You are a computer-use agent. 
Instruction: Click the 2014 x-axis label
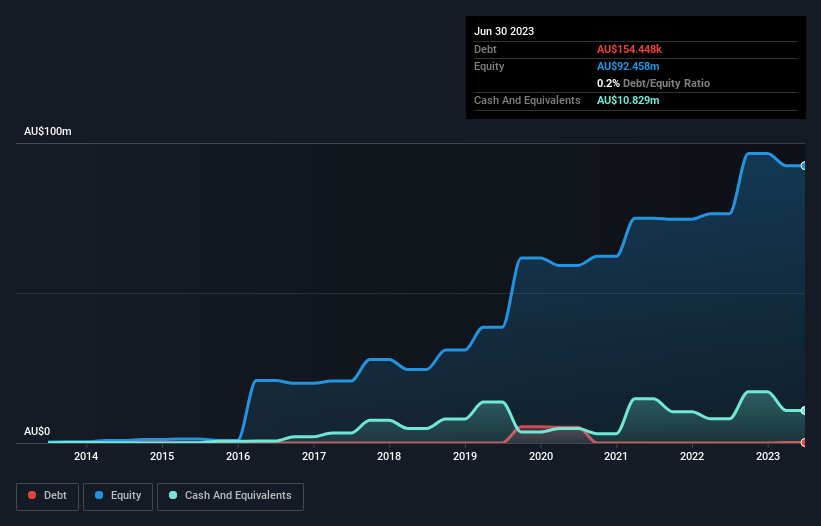[86, 456]
